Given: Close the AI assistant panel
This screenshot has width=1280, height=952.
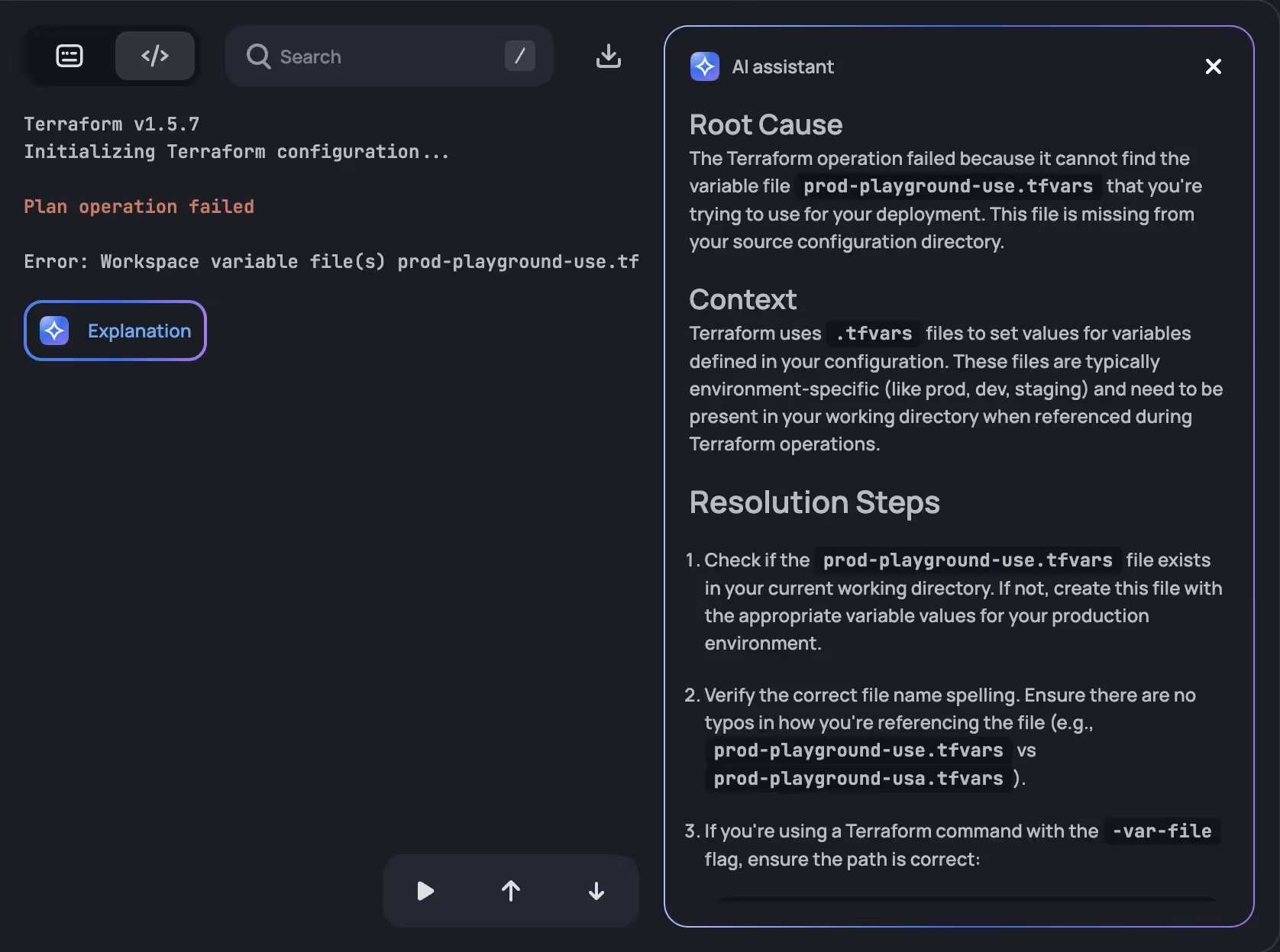Looking at the screenshot, I should click(1213, 66).
